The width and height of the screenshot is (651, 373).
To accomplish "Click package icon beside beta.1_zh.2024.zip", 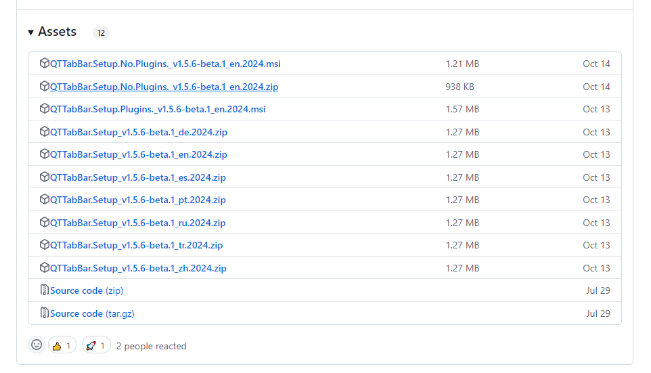I will (x=44, y=267).
